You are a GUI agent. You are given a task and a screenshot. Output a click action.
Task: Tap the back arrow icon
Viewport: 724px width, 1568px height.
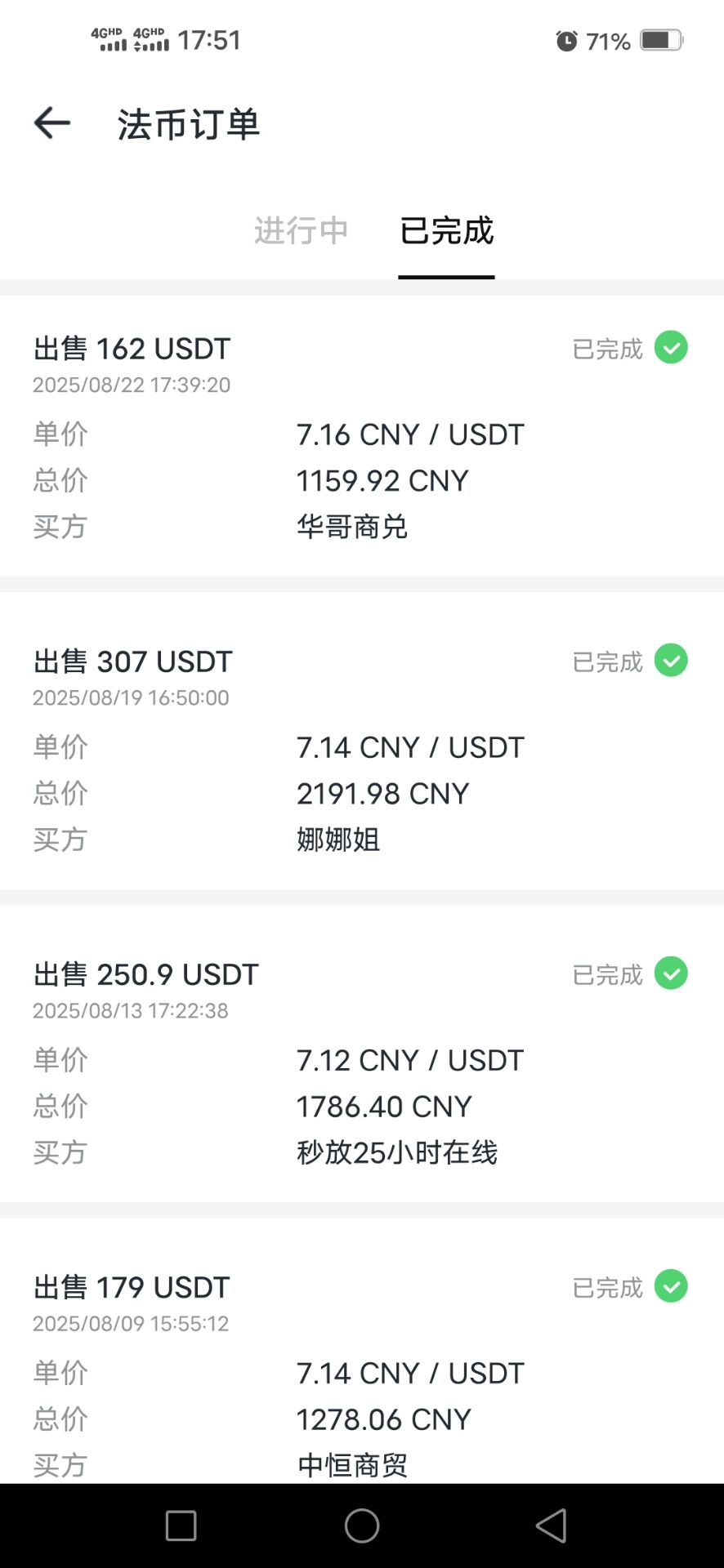[x=52, y=123]
